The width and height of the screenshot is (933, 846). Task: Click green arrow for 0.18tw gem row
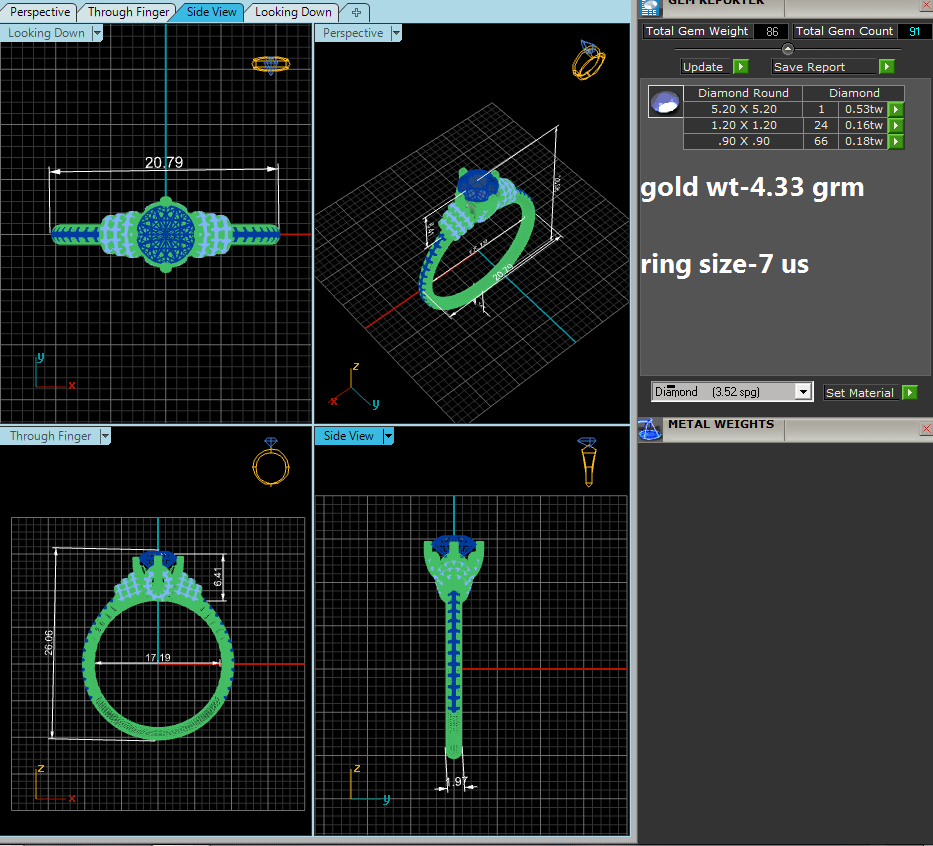pos(896,141)
